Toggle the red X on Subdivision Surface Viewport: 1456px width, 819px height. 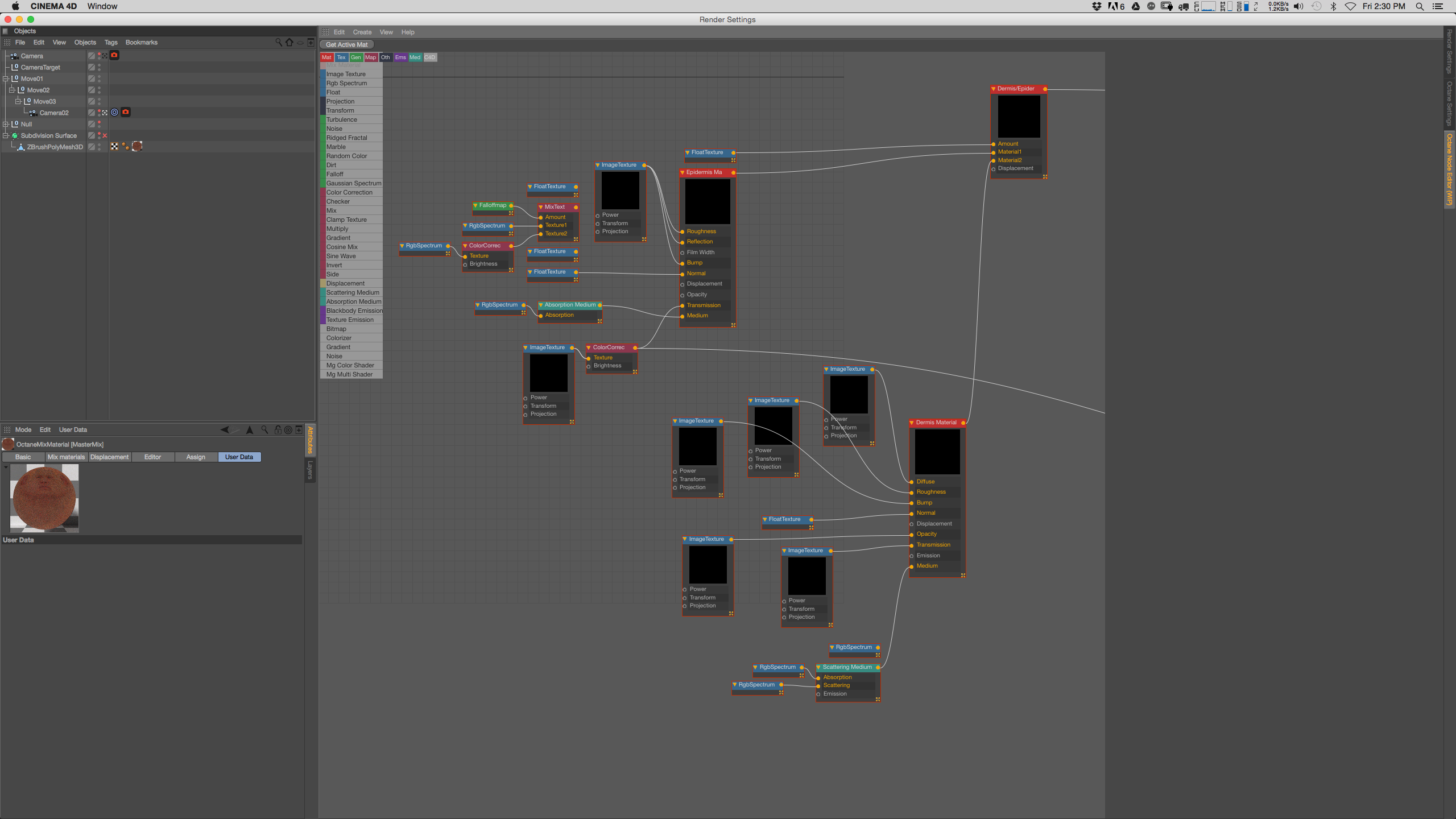pyautogui.click(x=105, y=135)
